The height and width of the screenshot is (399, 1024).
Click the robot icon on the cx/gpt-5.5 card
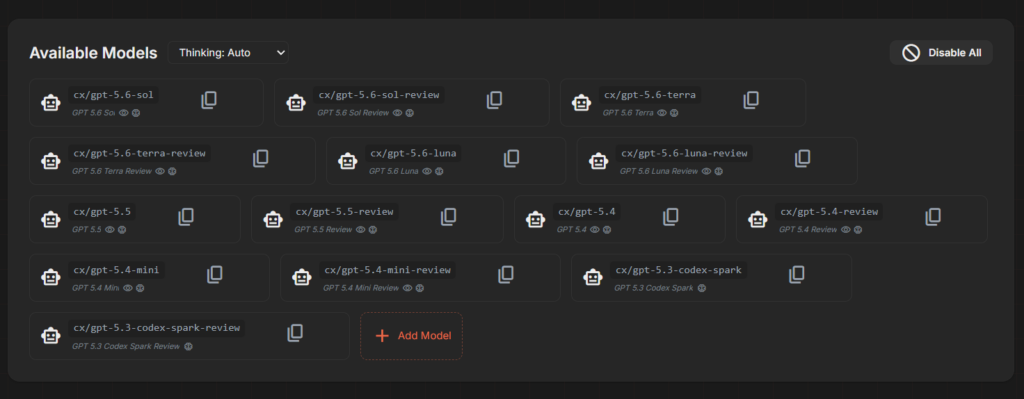[51, 219]
